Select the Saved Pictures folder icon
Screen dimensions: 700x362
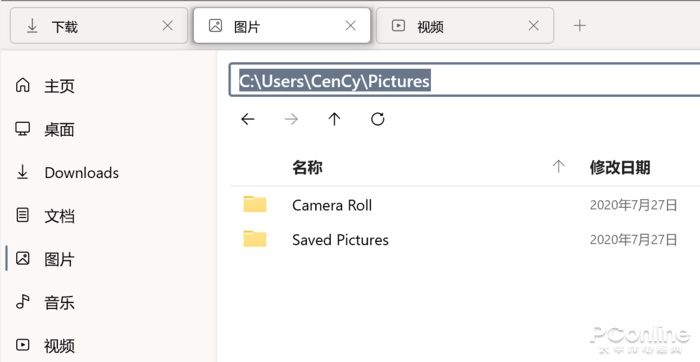[x=255, y=239]
